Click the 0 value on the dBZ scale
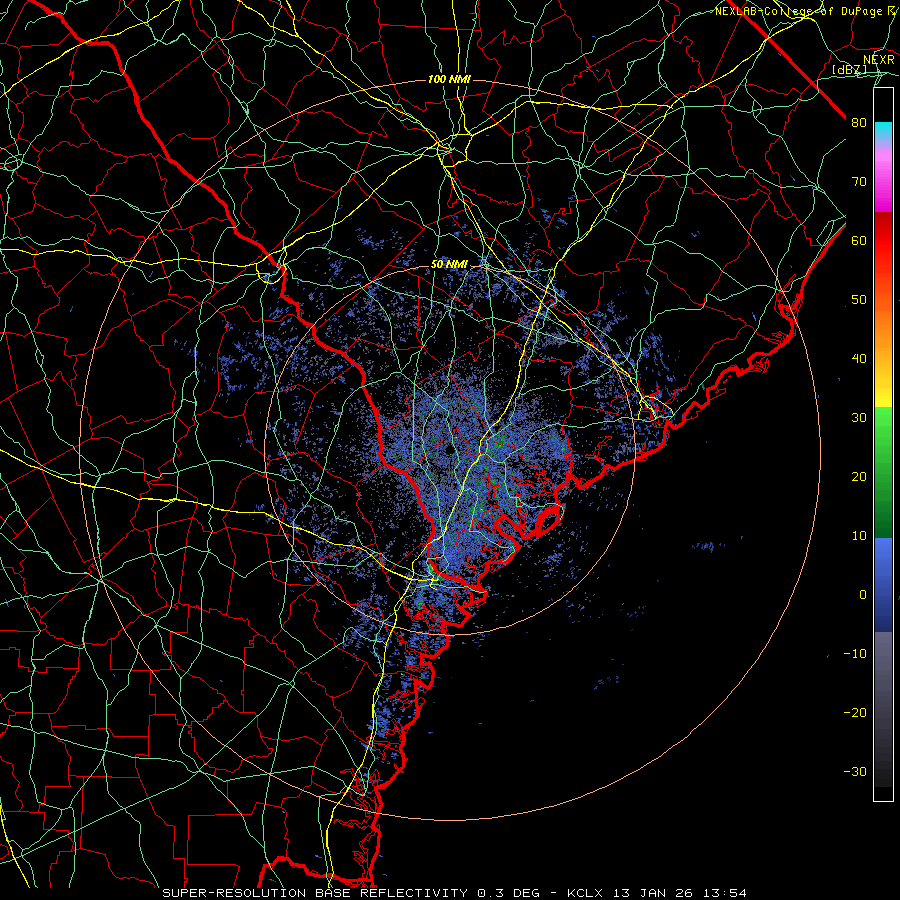This screenshot has height=900, width=900. tap(863, 595)
